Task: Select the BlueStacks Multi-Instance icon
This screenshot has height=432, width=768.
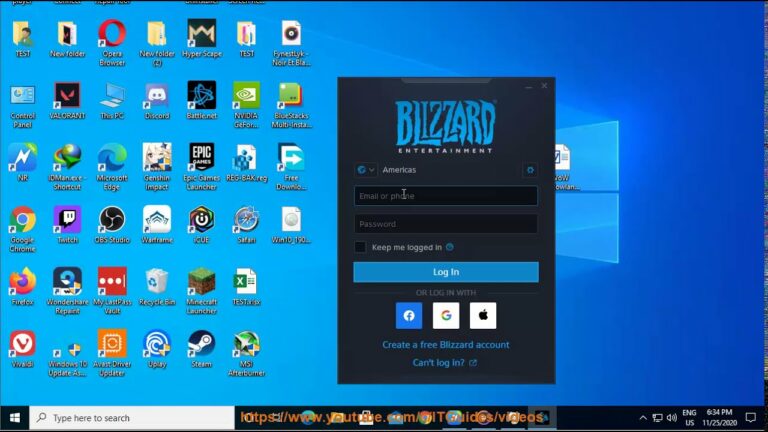Action: tap(291, 105)
